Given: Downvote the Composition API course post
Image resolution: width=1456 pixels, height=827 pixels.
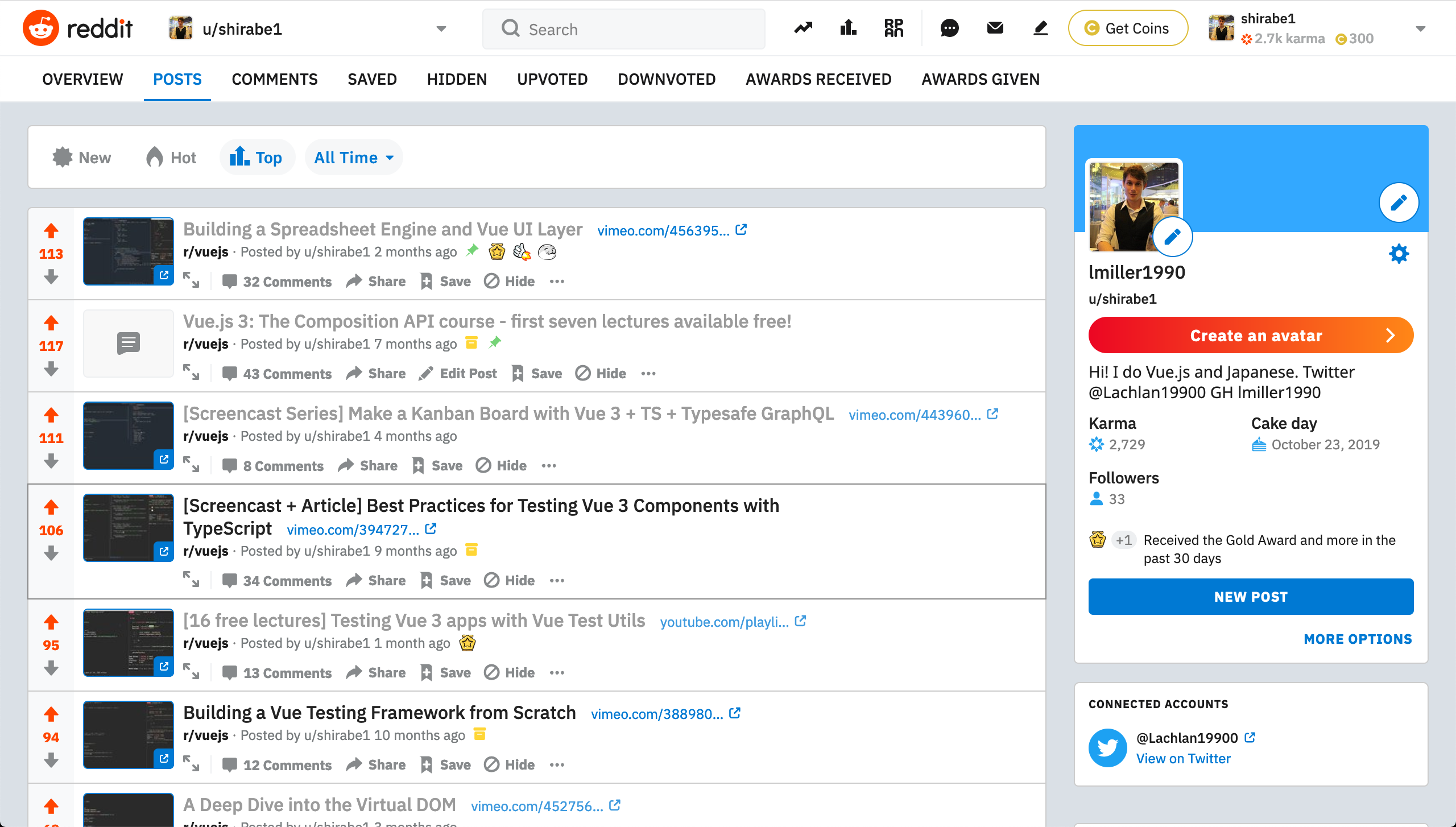Looking at the screenshot, I should pyautogui.click(x=51, y=369).
